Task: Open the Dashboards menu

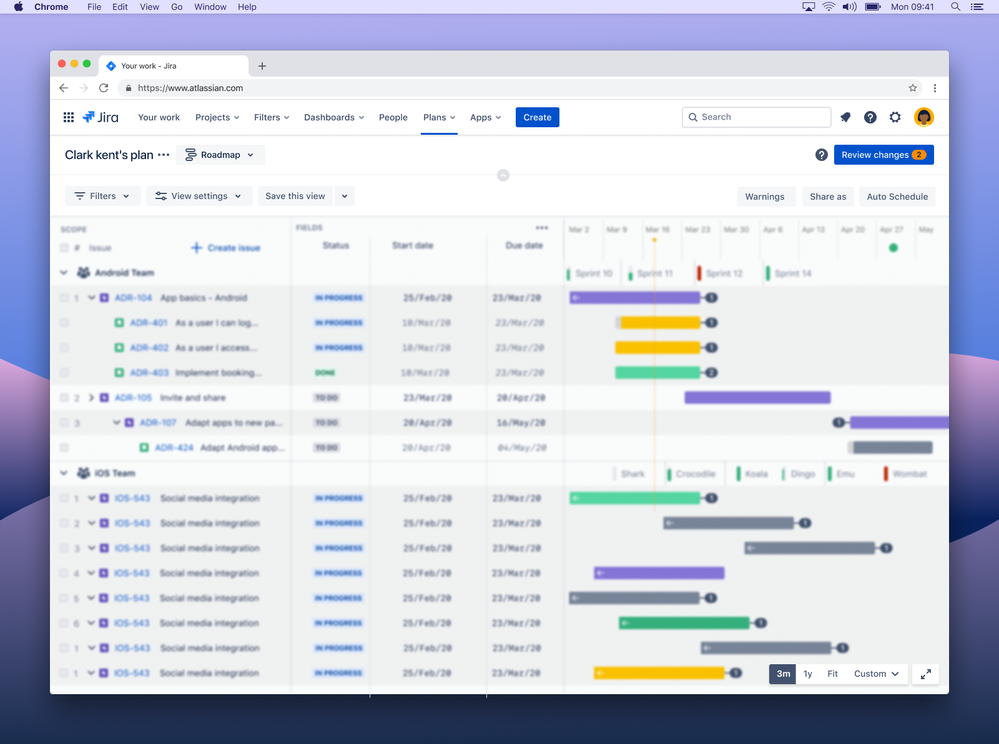Action: [x=334, y=117]
